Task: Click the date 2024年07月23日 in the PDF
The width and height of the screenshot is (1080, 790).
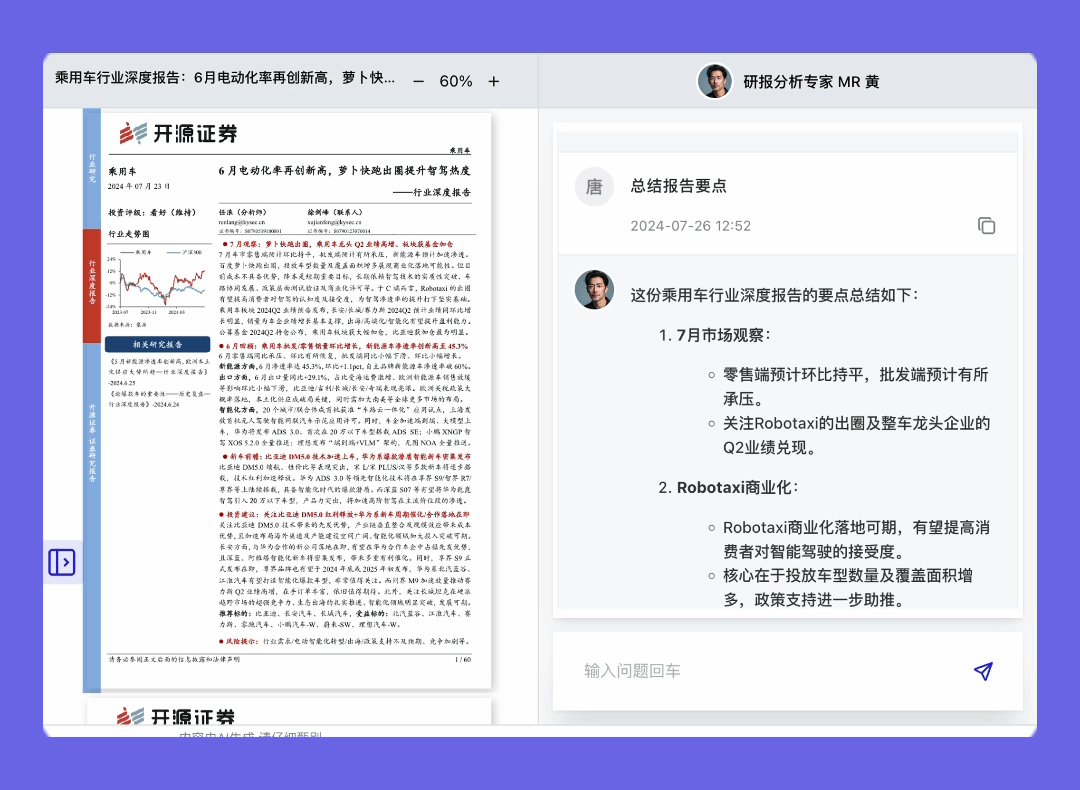Action: click(x=139, y=186)
